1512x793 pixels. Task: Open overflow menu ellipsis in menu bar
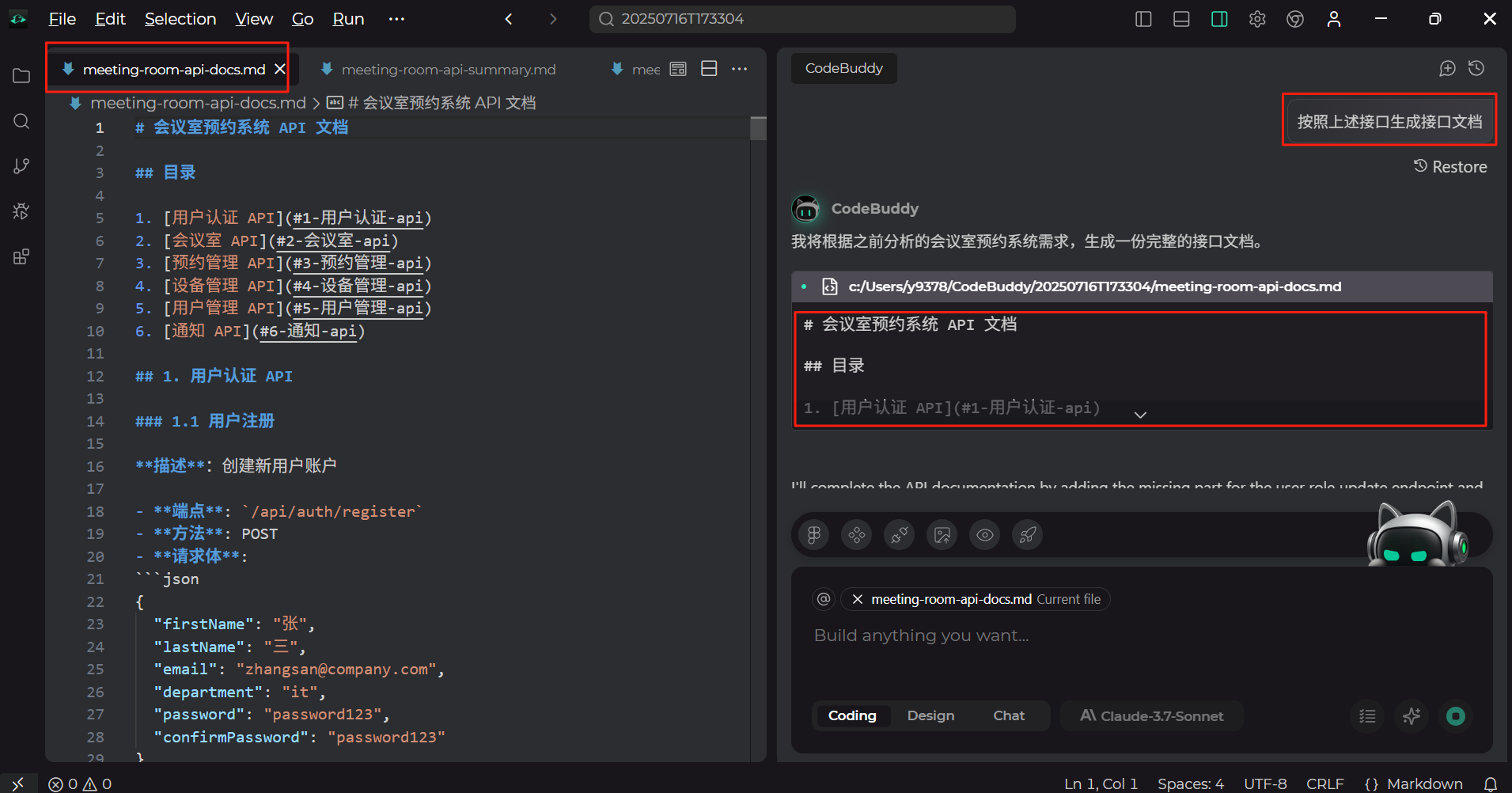pyautogui.click(x=396, y=19)
